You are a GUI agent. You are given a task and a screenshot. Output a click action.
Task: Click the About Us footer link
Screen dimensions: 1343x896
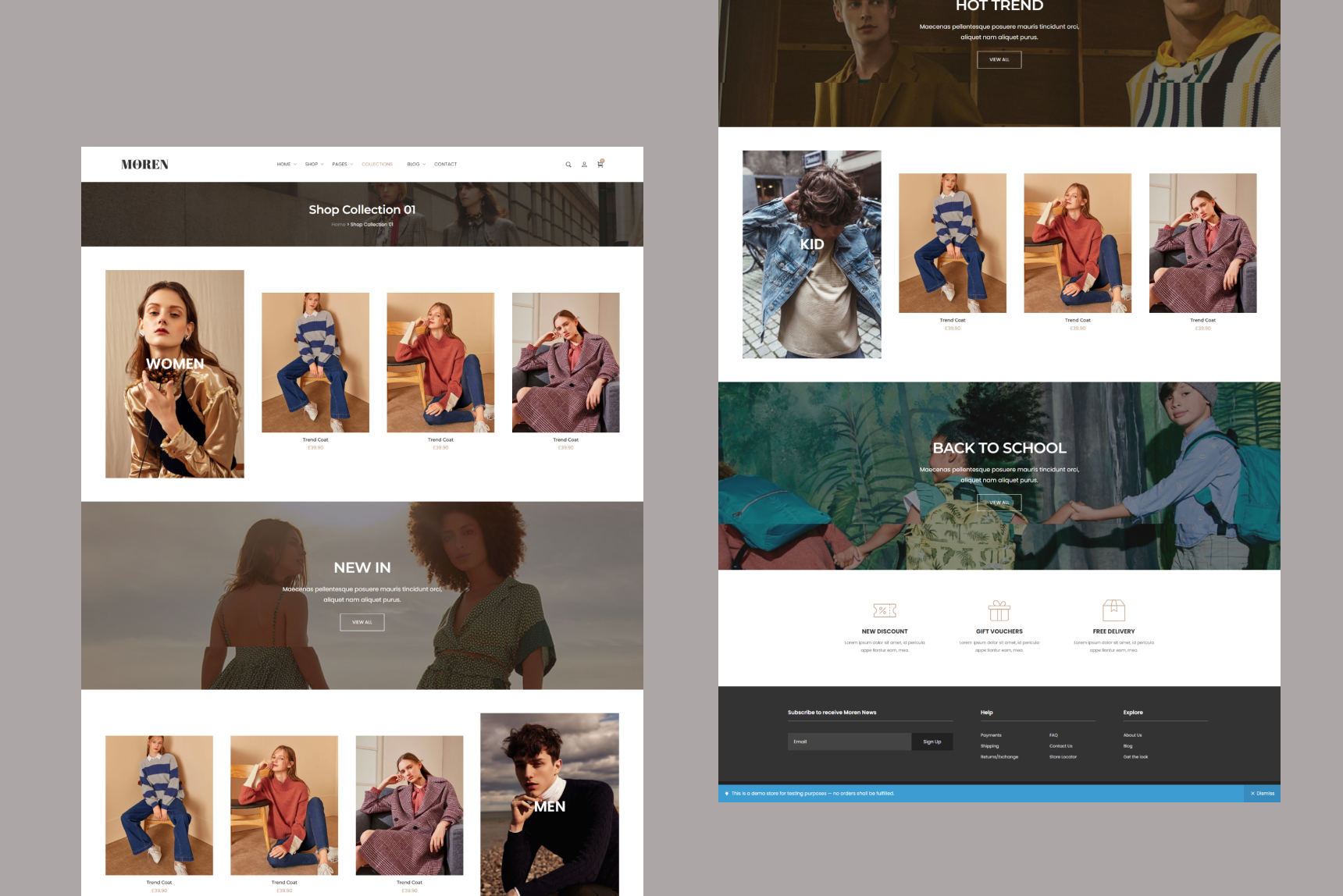[x=1132, y=735]
